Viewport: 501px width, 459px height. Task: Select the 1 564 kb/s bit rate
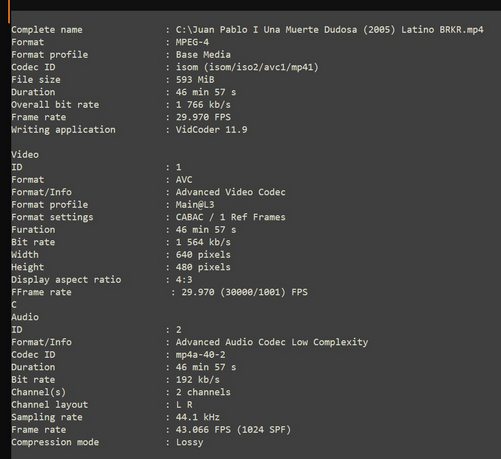point(203,242)
